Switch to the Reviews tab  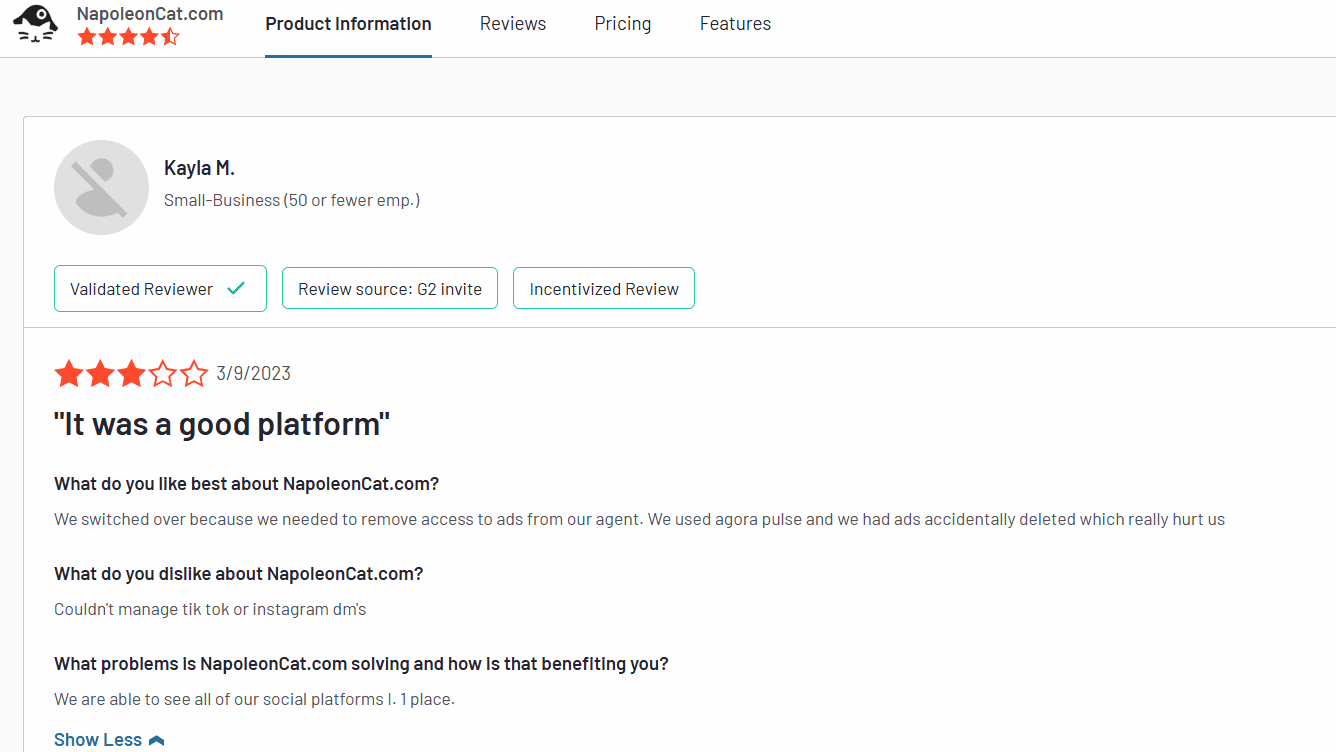pyautogui.click(x=513, y=24)
